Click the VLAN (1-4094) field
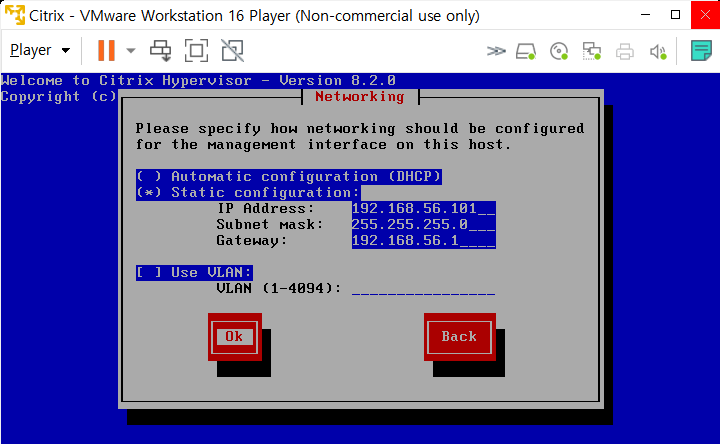Viewport: 720px width, 444px height. point(423,289)
